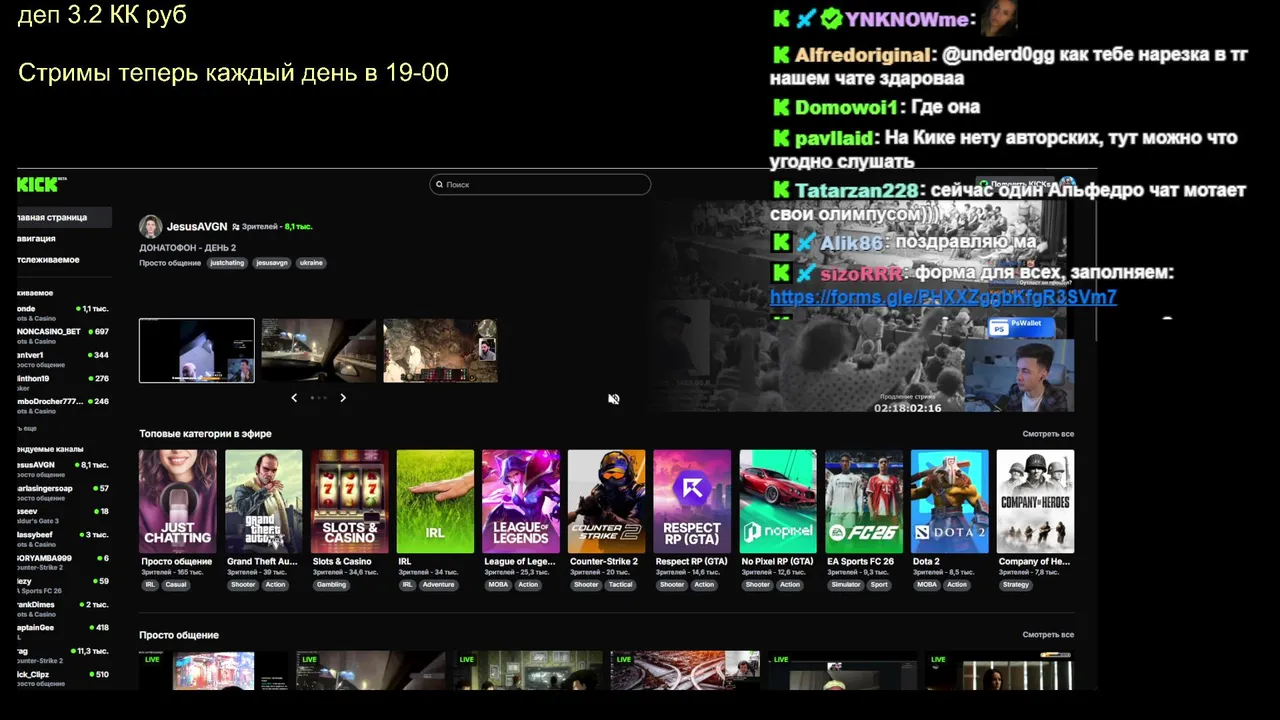Image resolution: width=1280 pixels, height=720 pixels.
Task: Open NONCASINO_BET channel in sidebar
Action: pos(64,334)
